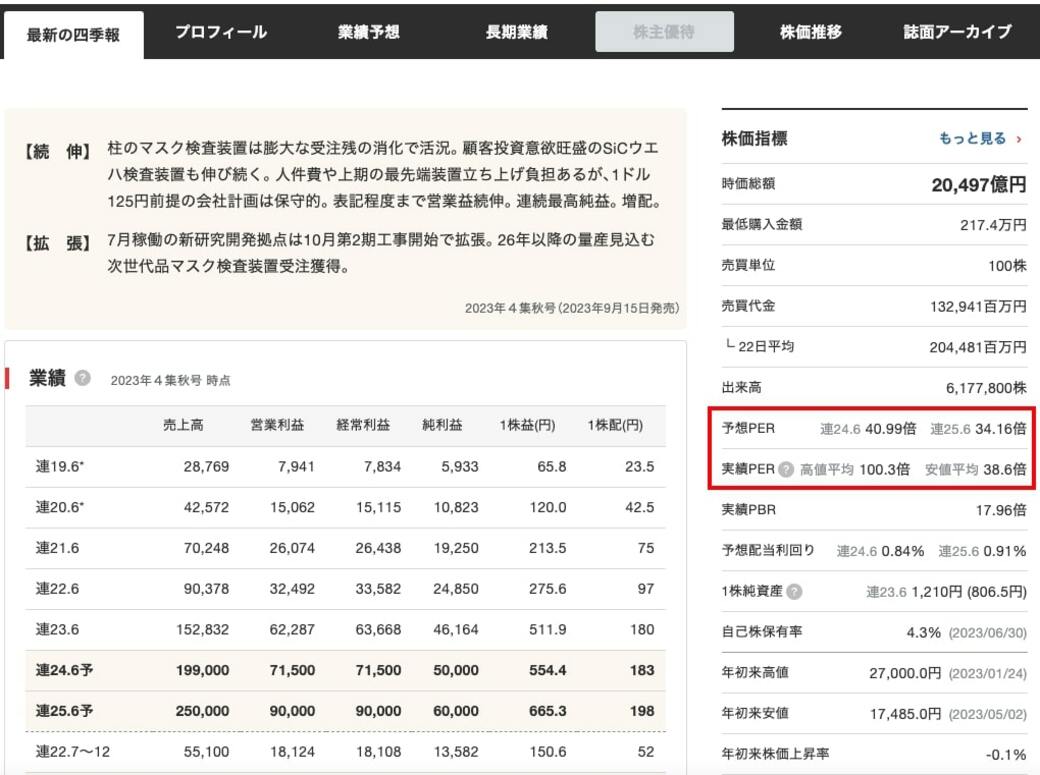This screenshot has width=1040, height=775.
Task: Click the help icon beside 業績 heading
Action: click(x=83, y=378)
